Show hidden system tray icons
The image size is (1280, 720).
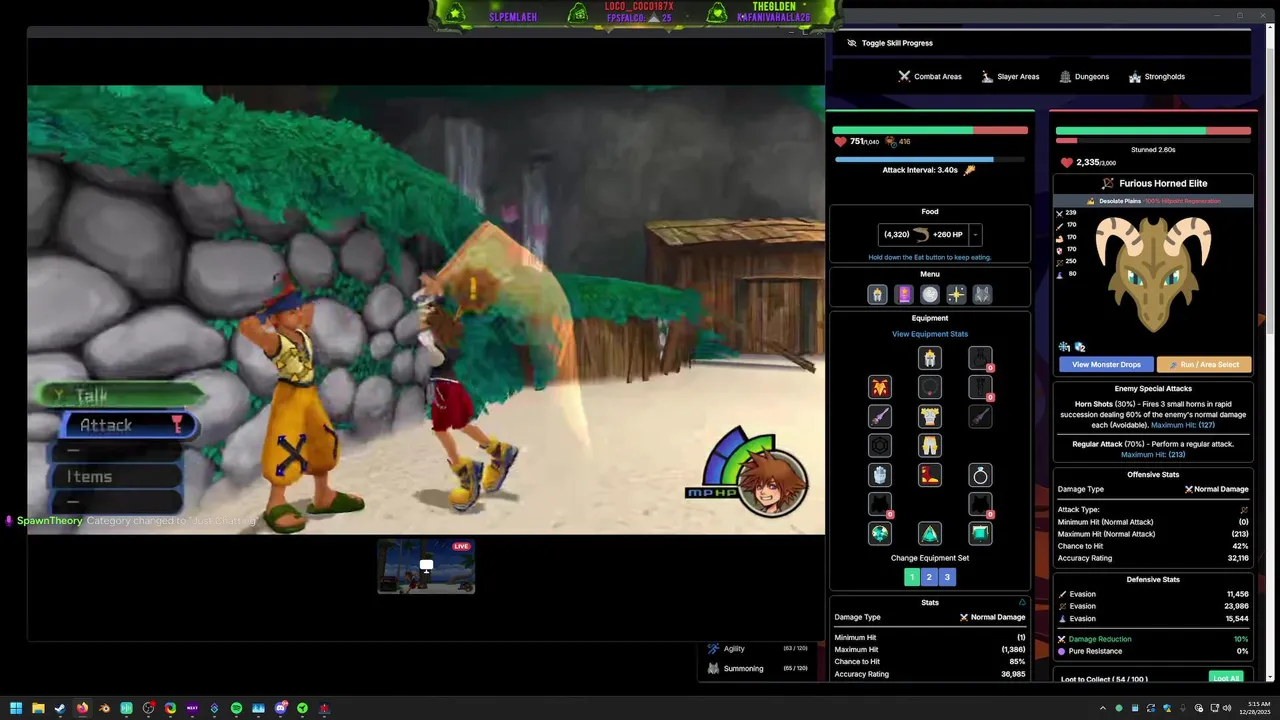(1103, 708)
